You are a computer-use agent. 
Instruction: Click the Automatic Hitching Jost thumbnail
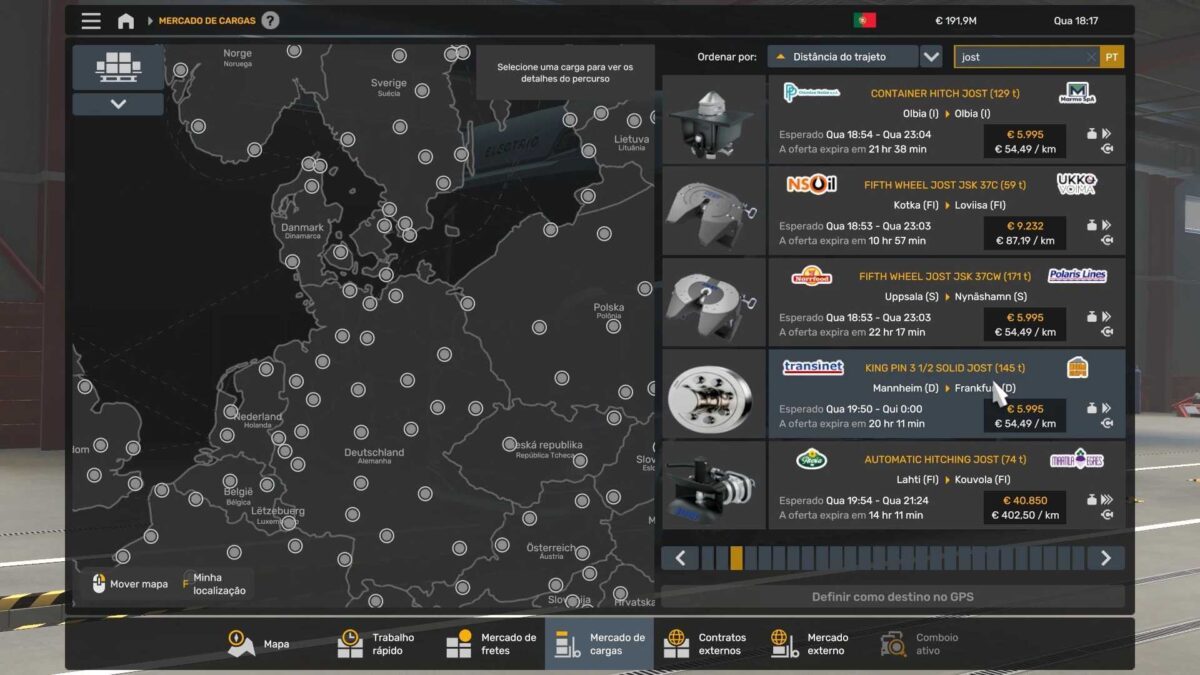pos(713,486)
